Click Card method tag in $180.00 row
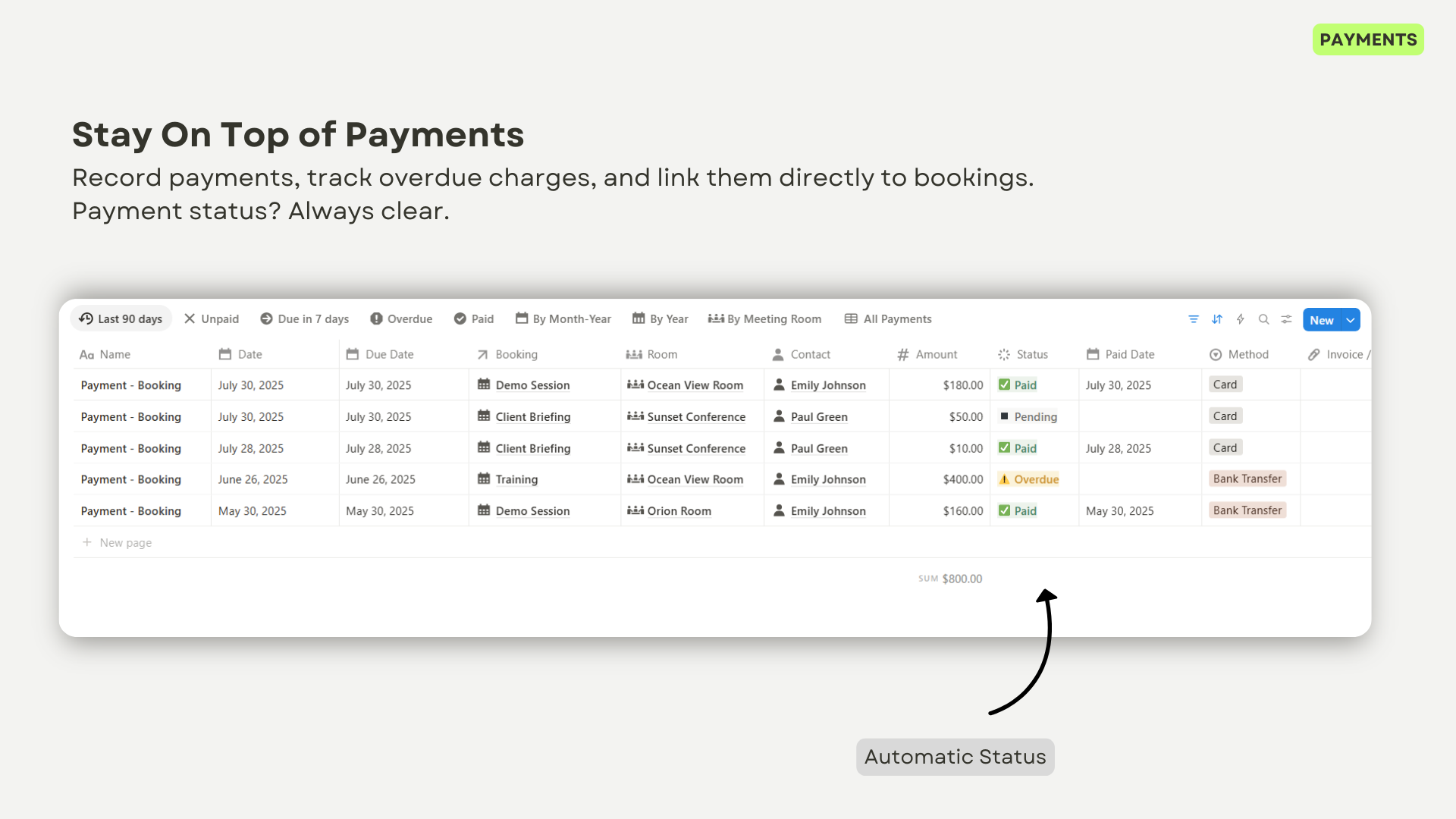The height and width of the screenshot is (819, 1456). pyautogui.click(x=1225, y=384)
